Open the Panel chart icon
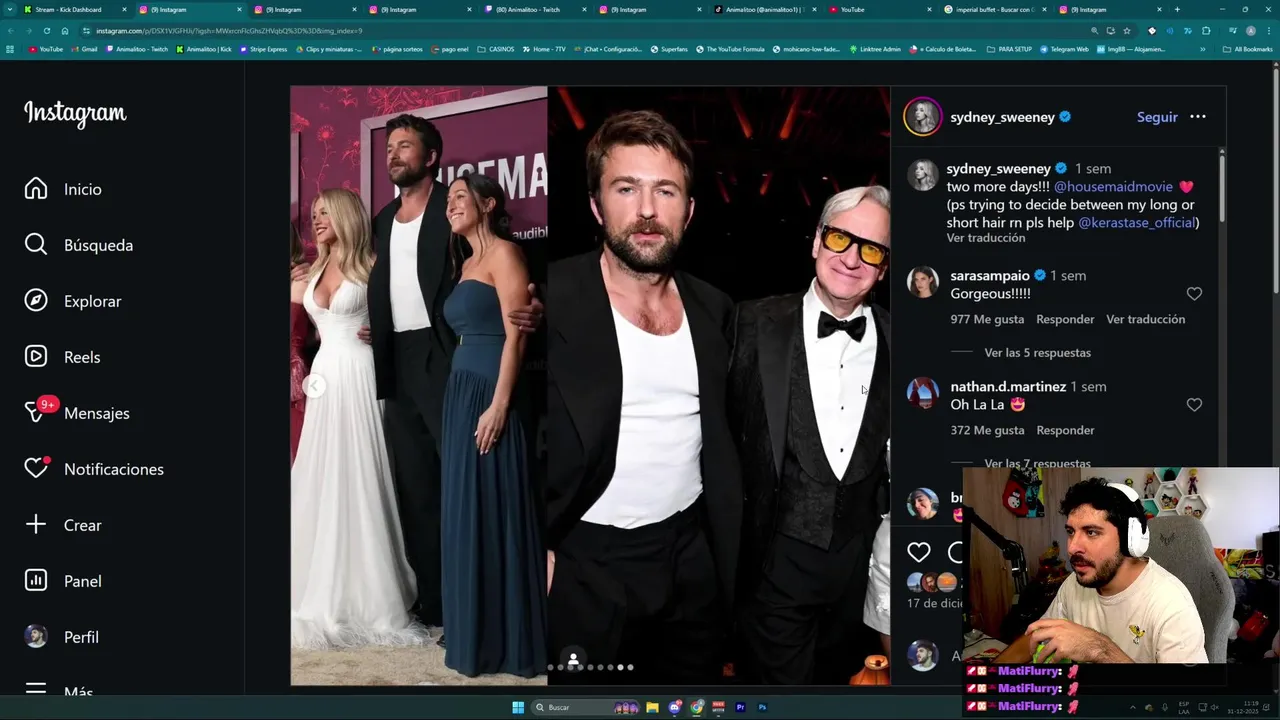 [36, 581]
